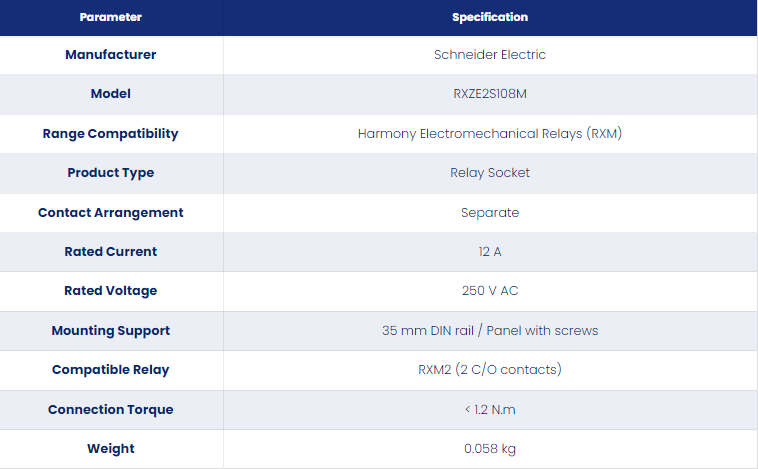This screenshot has height=469, width=758.
Task: Click the Parameter column header
Action: tap(111, 17)
